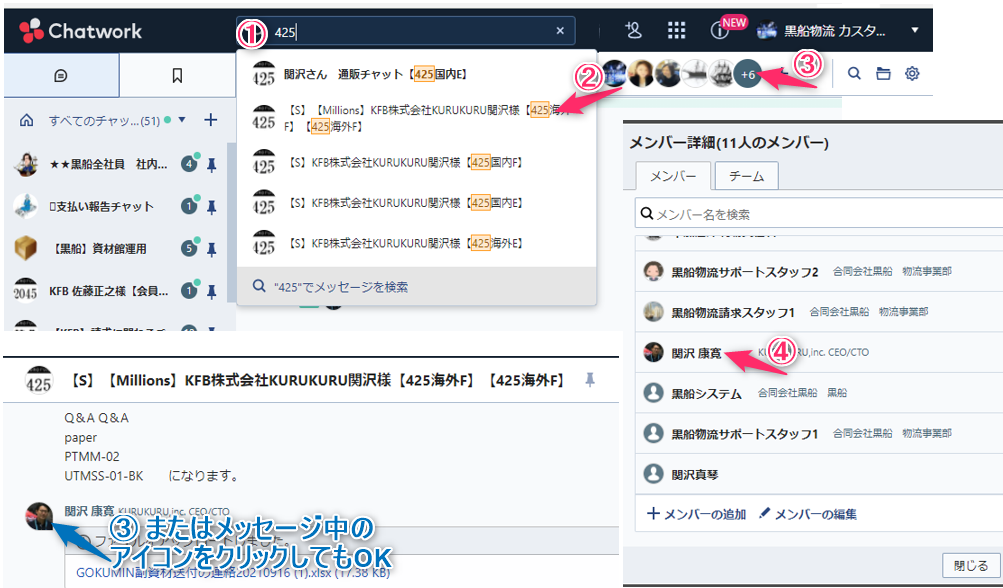Toggle pin on ★★黒船全社員 chat
This screenshot has height=588, width=1003.
(x=212, y=165)
